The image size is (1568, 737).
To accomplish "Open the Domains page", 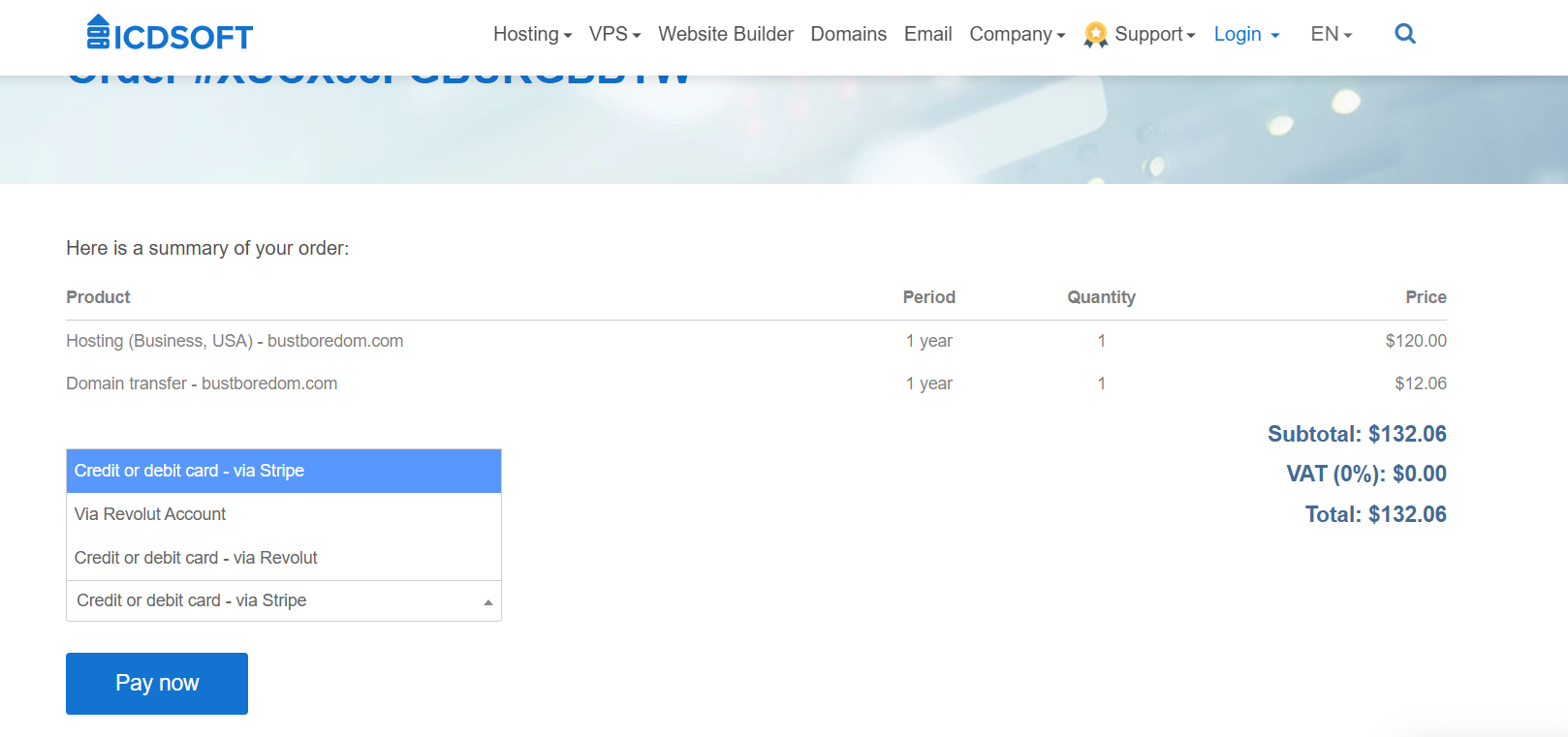I will [x=848, y=34].
